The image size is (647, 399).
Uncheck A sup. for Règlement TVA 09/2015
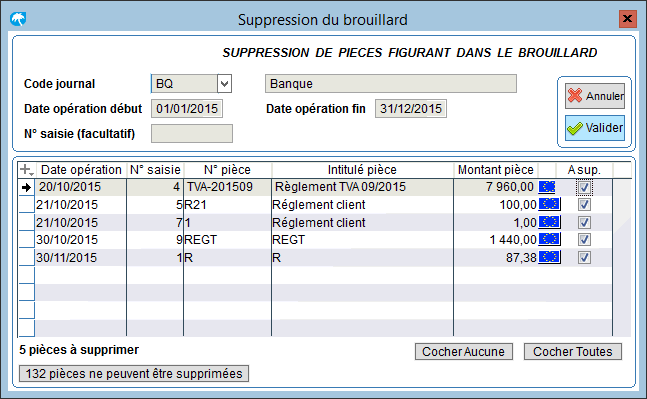tap(584, 187)
